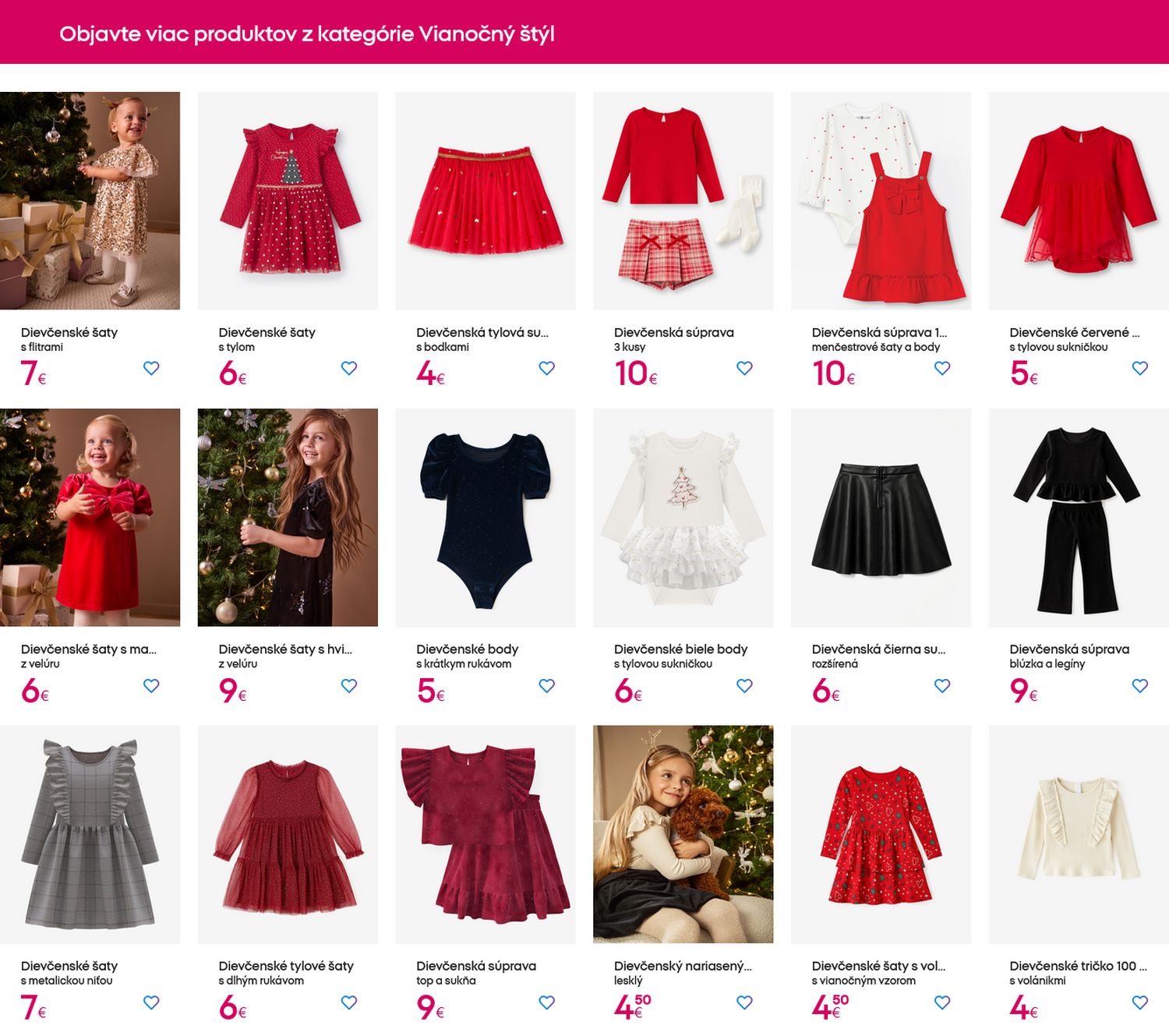The width and height of the screenshot is (1169, 1036).
Task: Favorite the Dievčenské šaty s flitrami
Action: (151, 368)
